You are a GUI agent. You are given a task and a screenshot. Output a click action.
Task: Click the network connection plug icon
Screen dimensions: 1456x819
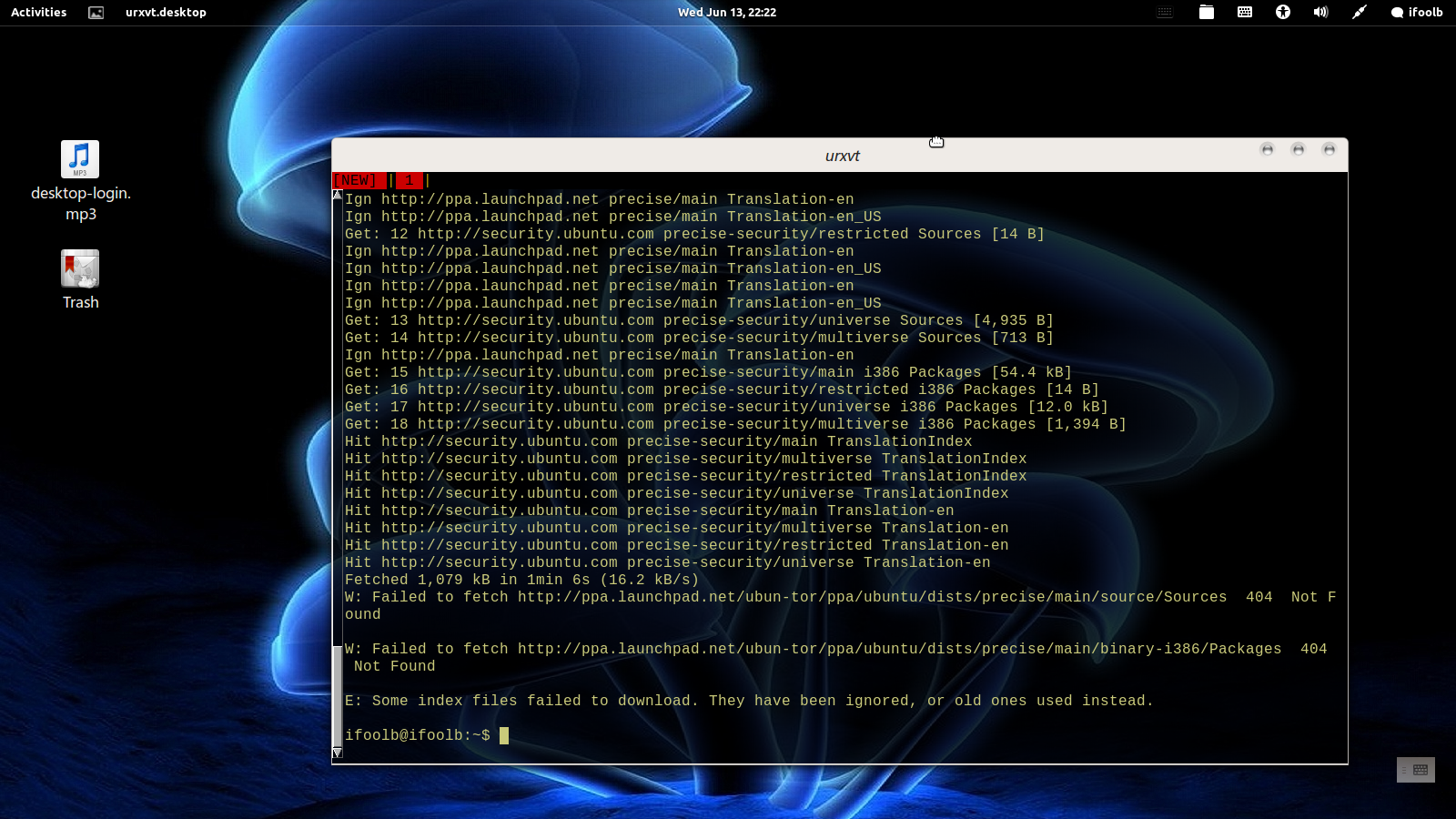pos(1359,12)
